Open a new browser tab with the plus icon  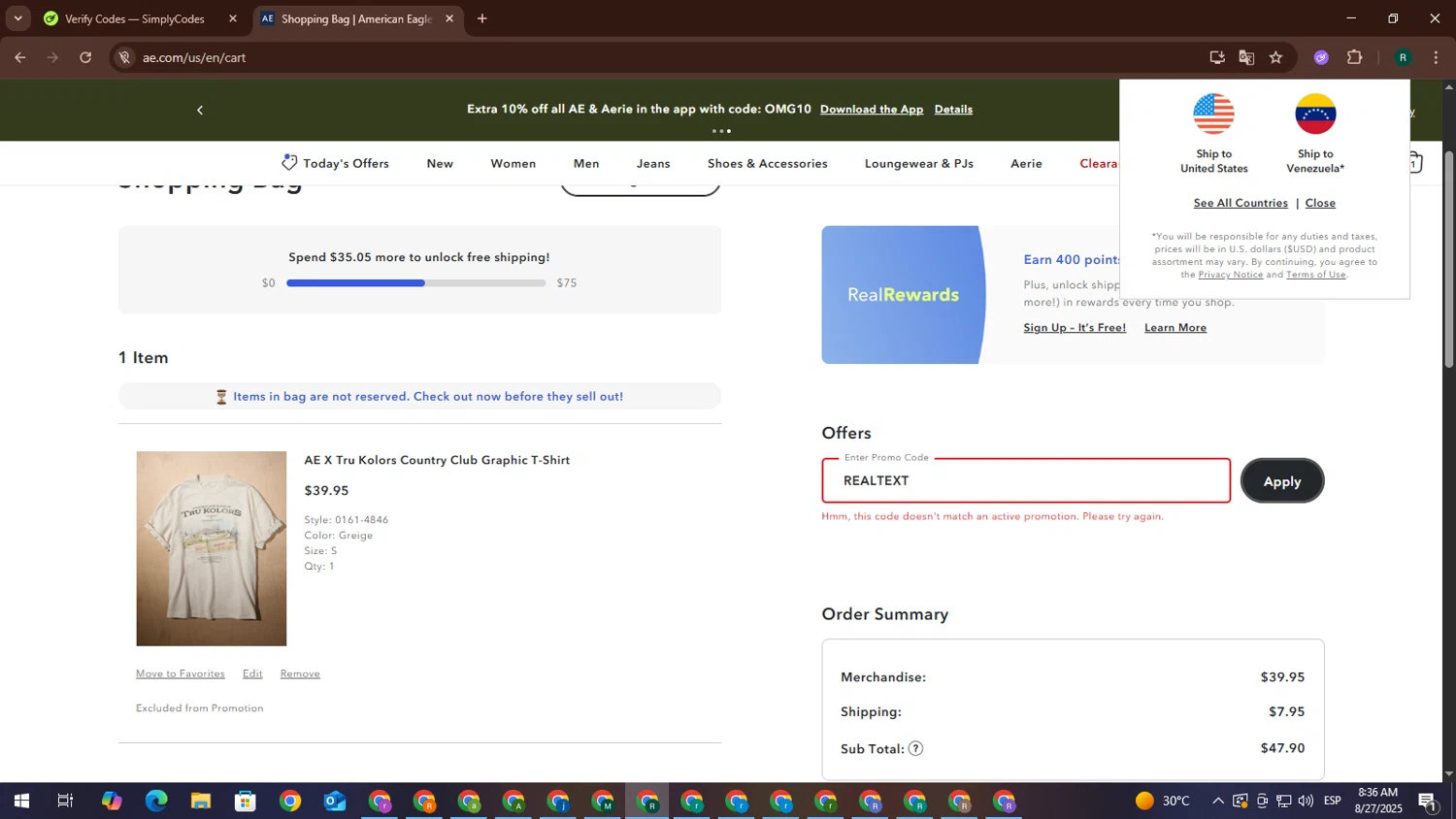[482, 18]
